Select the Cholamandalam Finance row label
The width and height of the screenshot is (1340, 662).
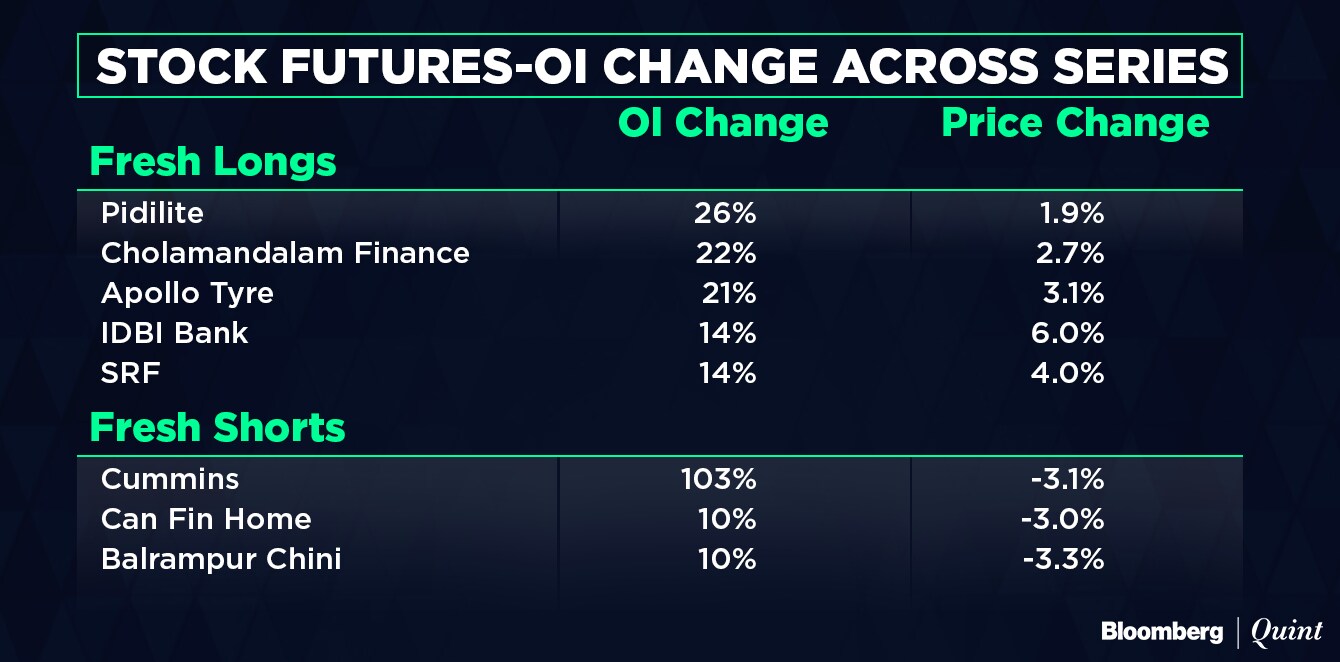pos(285,253)
